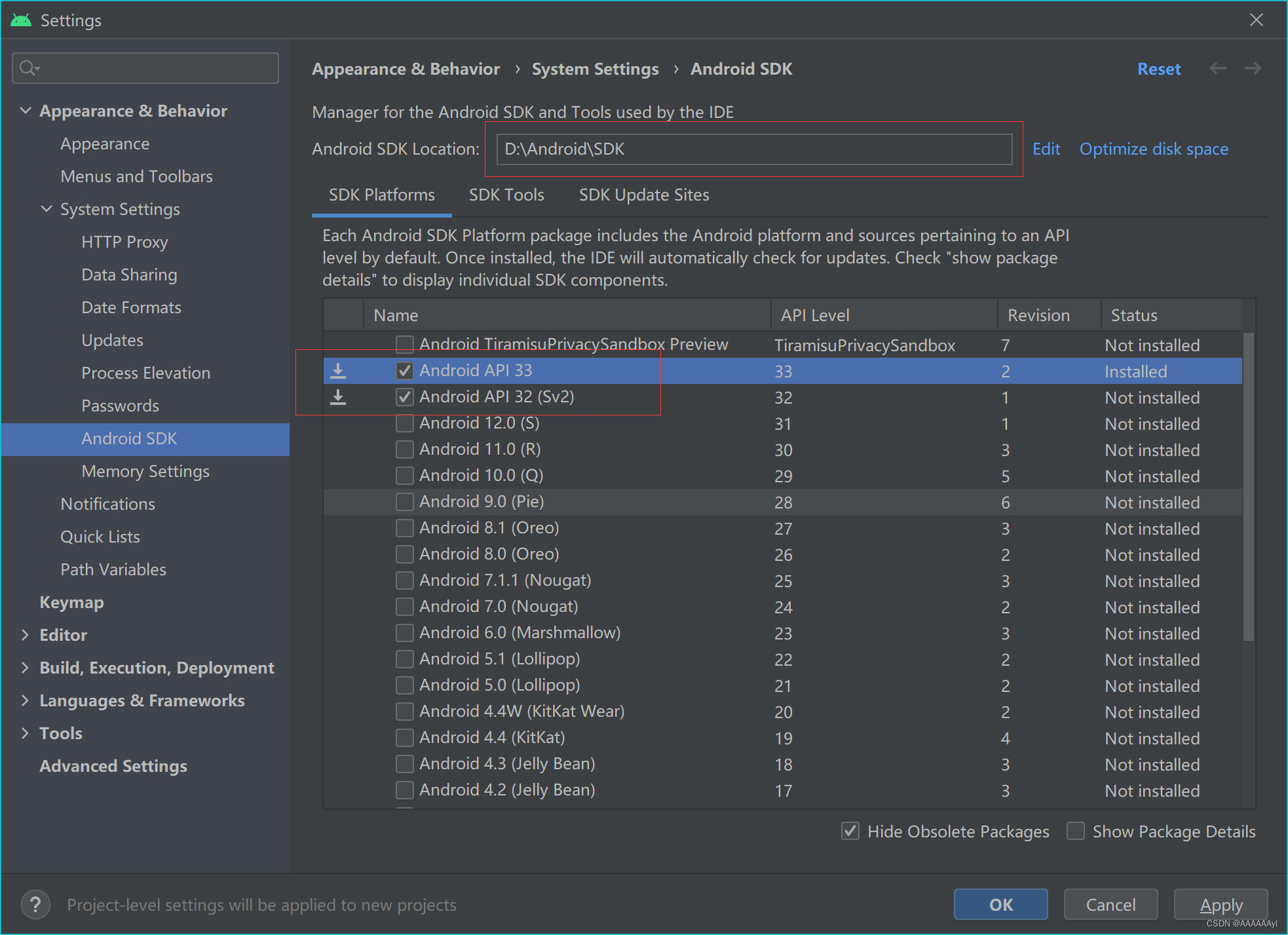Click the help question mark icon

(35, 905)
